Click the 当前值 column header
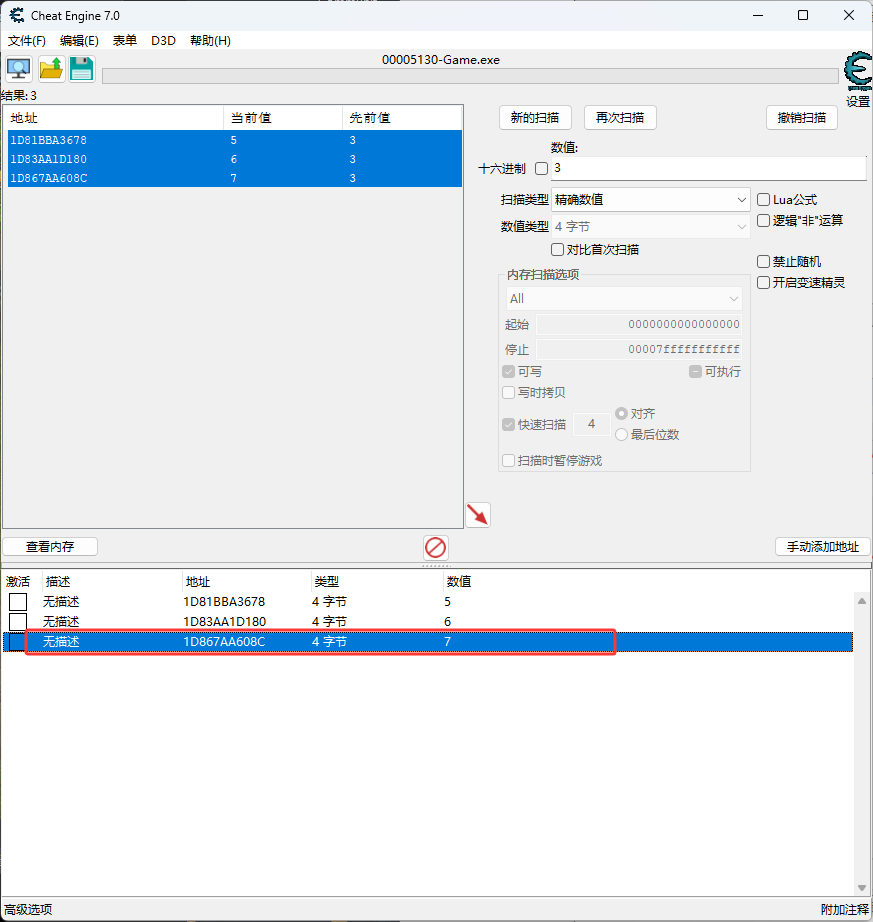The width and height of the screenshot is (873, 922). click(283, 118)
